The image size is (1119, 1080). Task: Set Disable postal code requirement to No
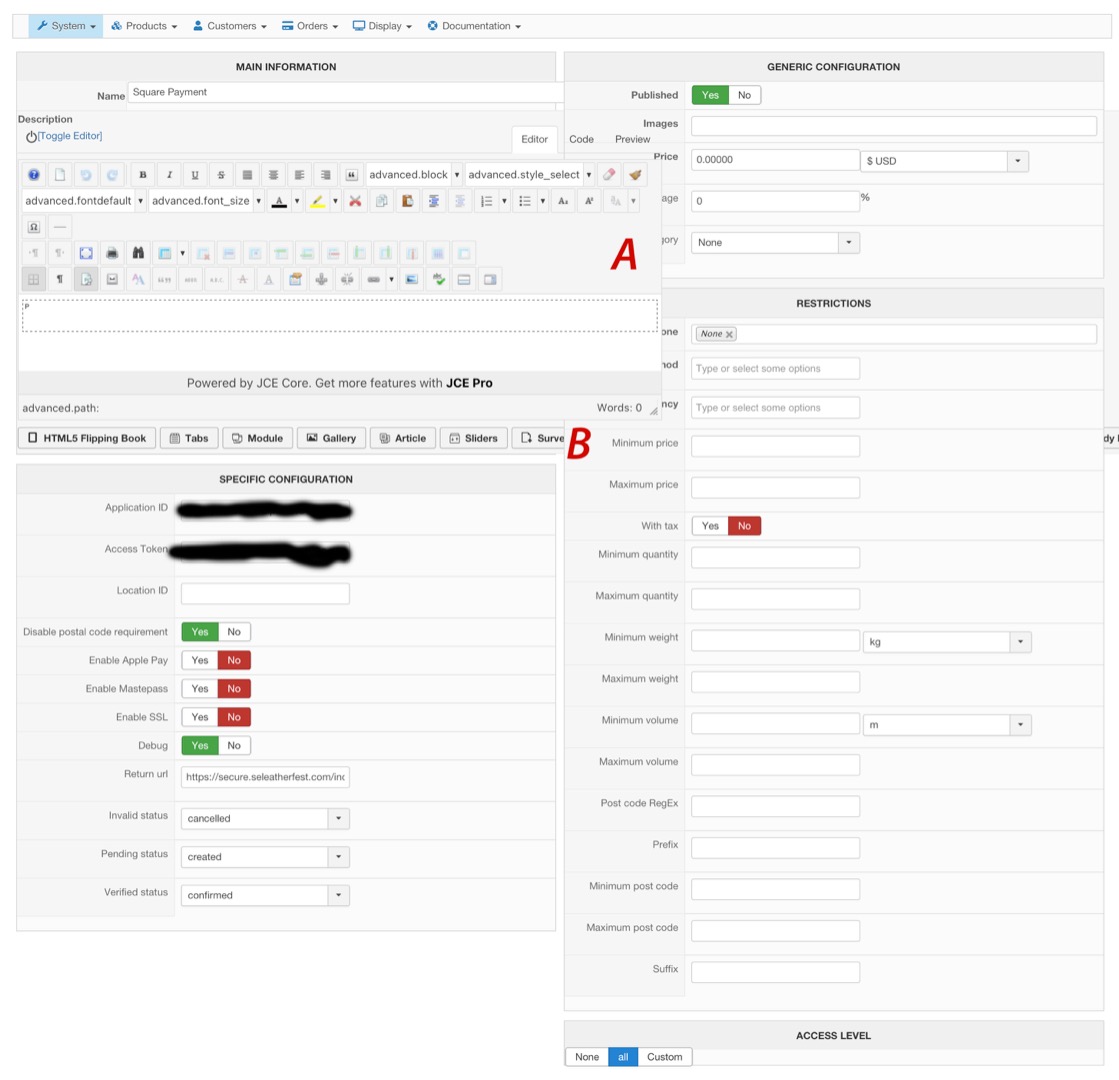point(234,632)
